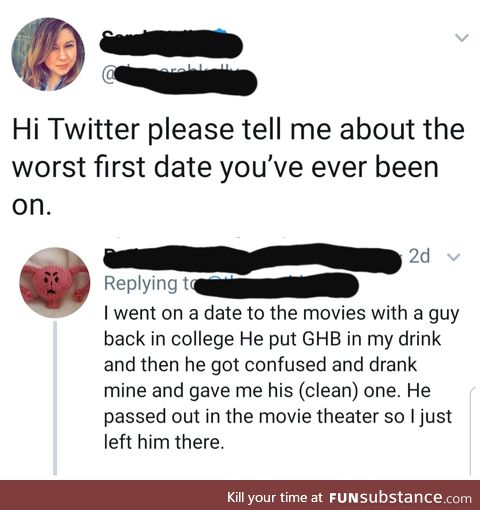Expand the original tweet's options chevron
The height and width of the screenshot is (510, 480).
click(x=462, y=37)
